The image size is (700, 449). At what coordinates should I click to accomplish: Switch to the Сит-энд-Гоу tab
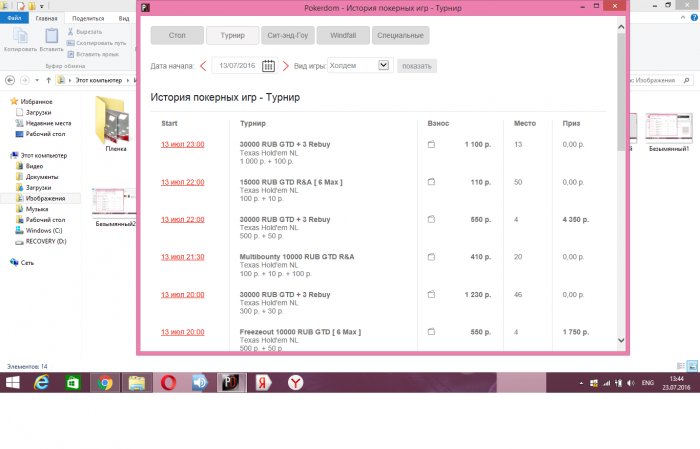[288, 35]
